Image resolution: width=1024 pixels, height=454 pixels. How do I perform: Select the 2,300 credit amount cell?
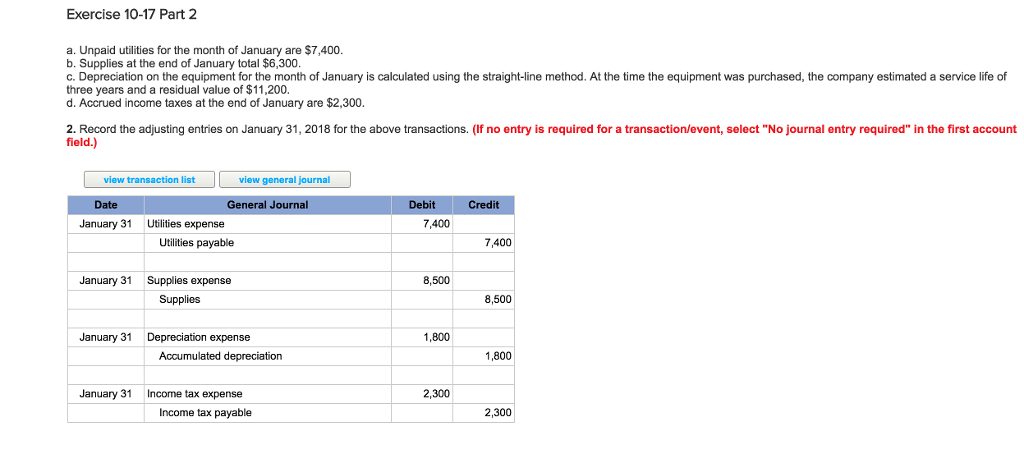483,413
